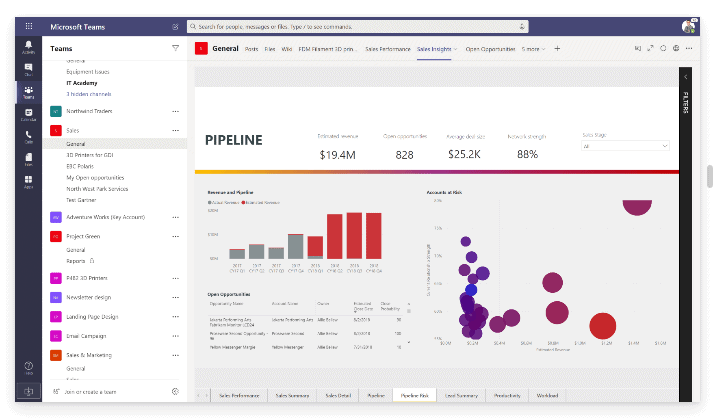Open the Activity feed in the sidebar
This screenshot has height=420, width=715.
[28, 47]
